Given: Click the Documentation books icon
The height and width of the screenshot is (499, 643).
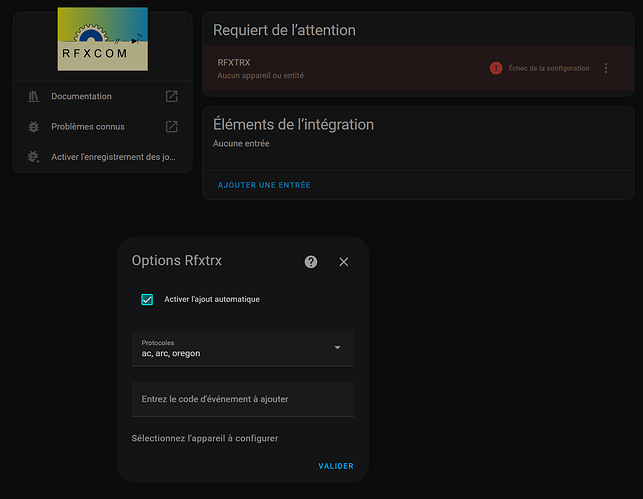Looking at the screenshot, I should click(x=33, y=96).
